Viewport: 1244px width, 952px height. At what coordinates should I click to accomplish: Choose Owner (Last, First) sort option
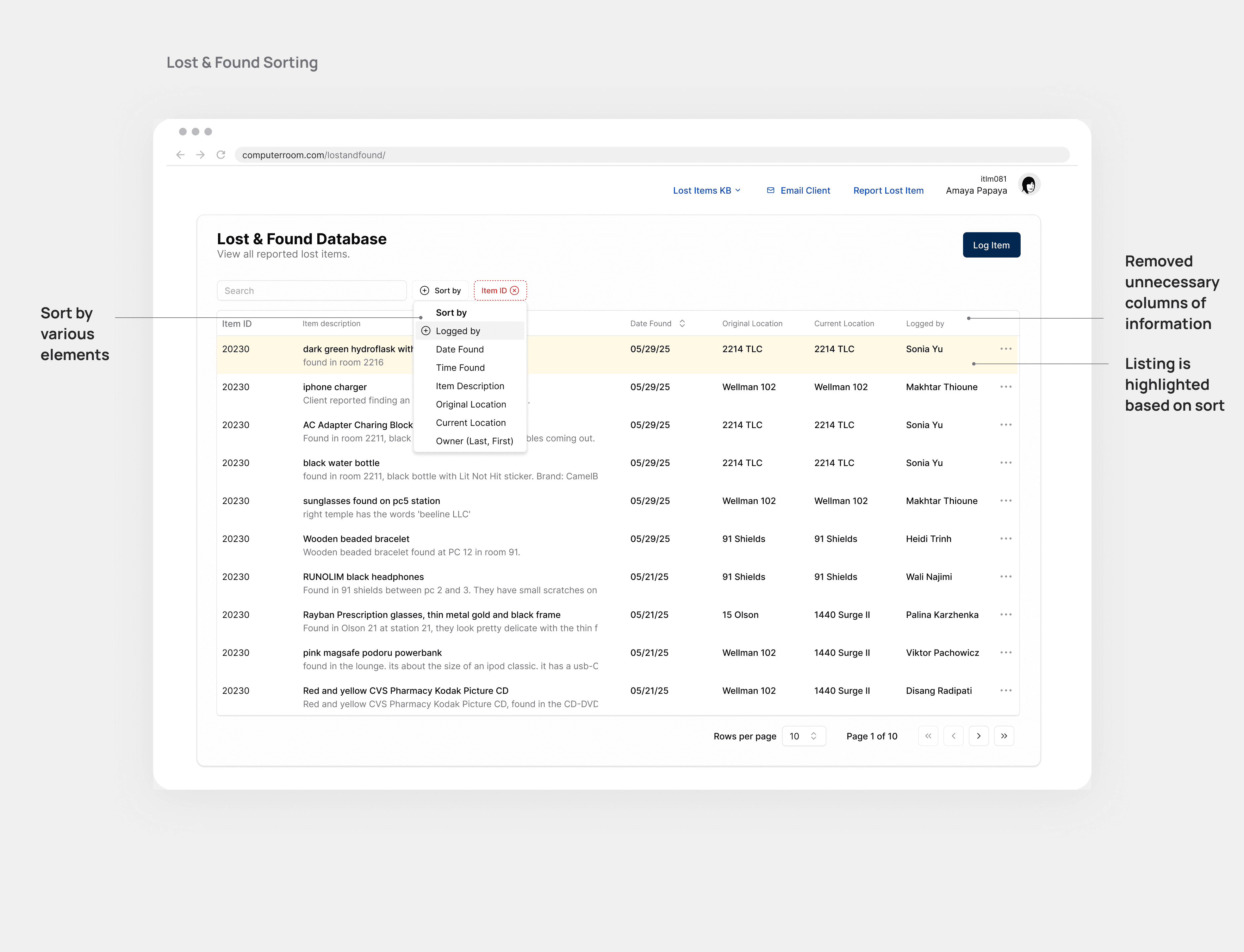[x=474, y=441]
